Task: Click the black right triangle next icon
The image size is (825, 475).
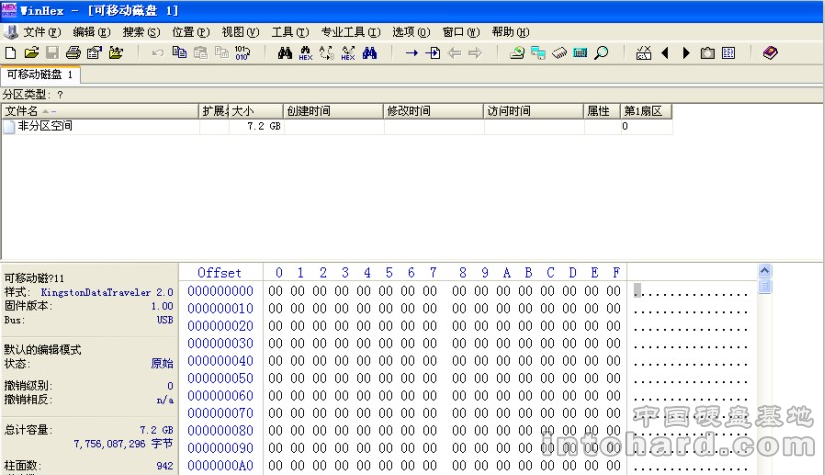Action: coord(686,53)
